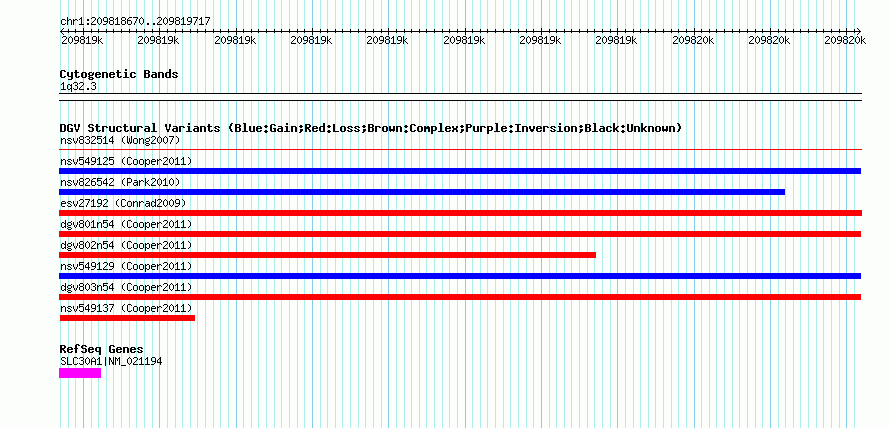Select the short red nsv549137 loss bar

127,318
